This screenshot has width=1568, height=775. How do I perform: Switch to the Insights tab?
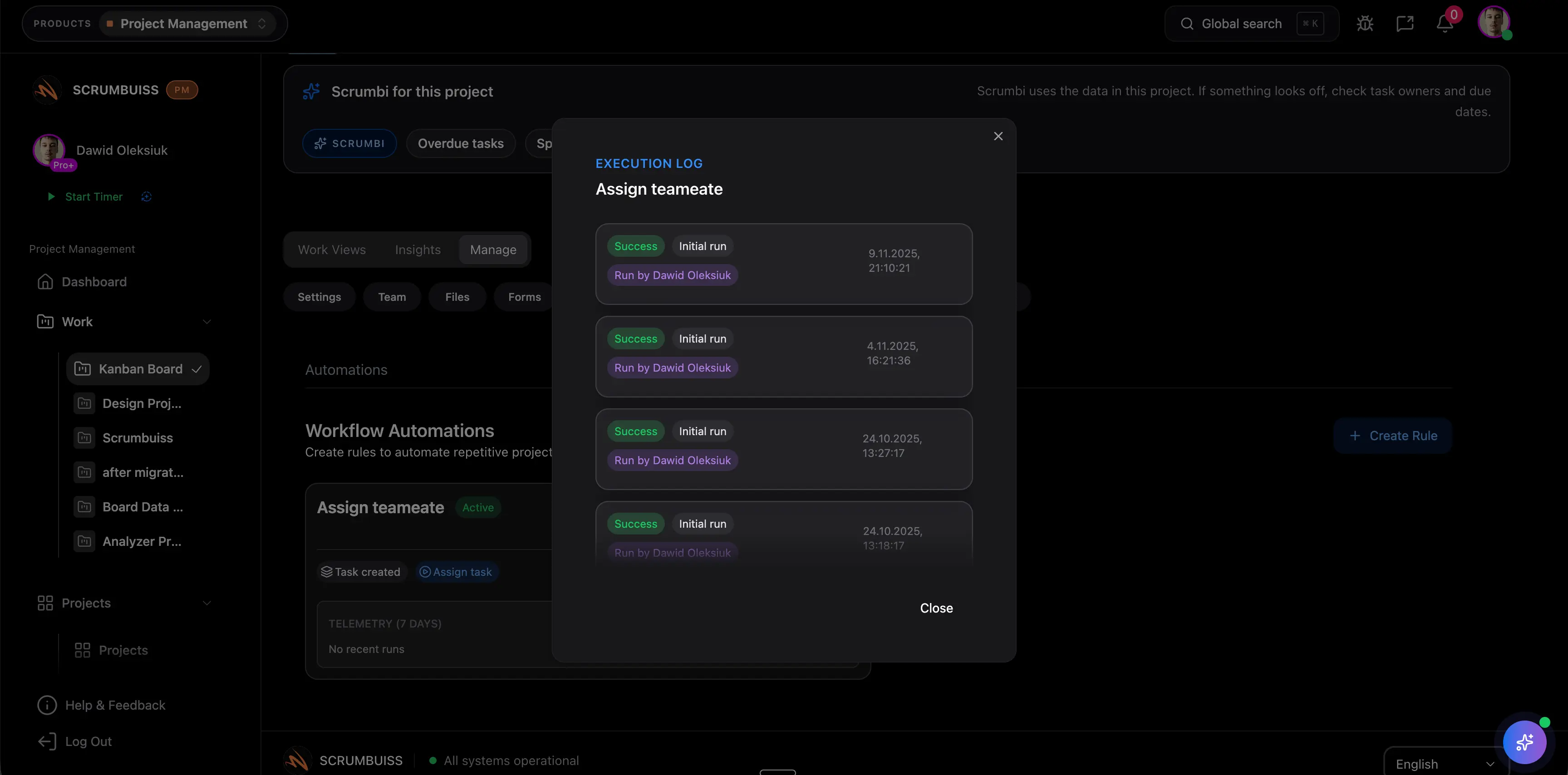click(418, 250)
